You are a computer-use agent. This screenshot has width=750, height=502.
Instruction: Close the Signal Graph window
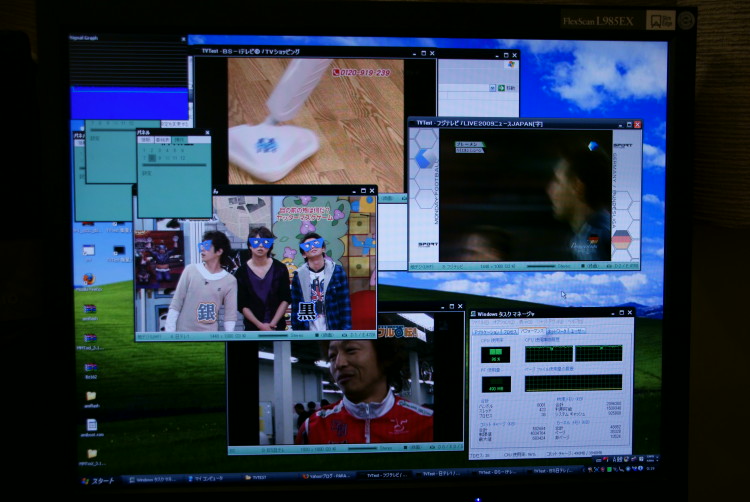coord(184,39)
